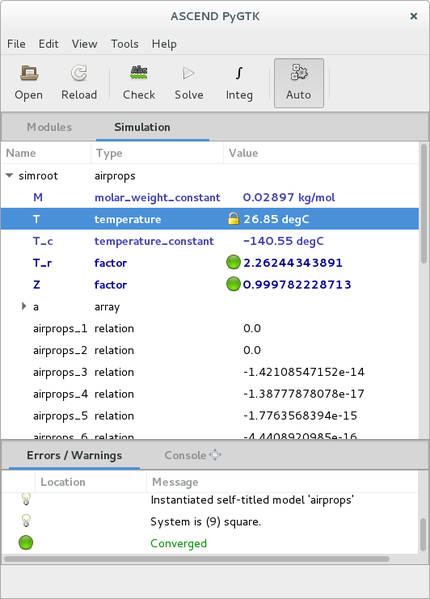This screenshot has height=599, width=430.
Task: Click the Message column header
Action: click(282, 482)
